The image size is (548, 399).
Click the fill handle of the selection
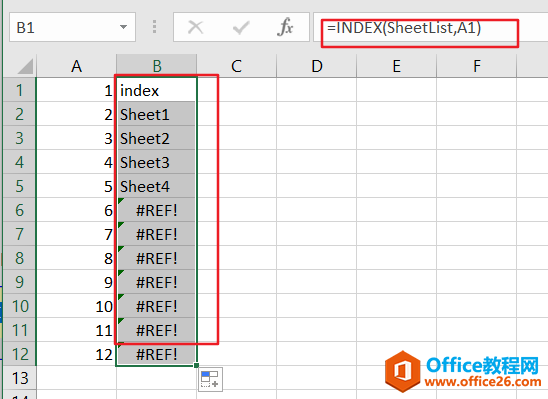click(x=196, y=365)
